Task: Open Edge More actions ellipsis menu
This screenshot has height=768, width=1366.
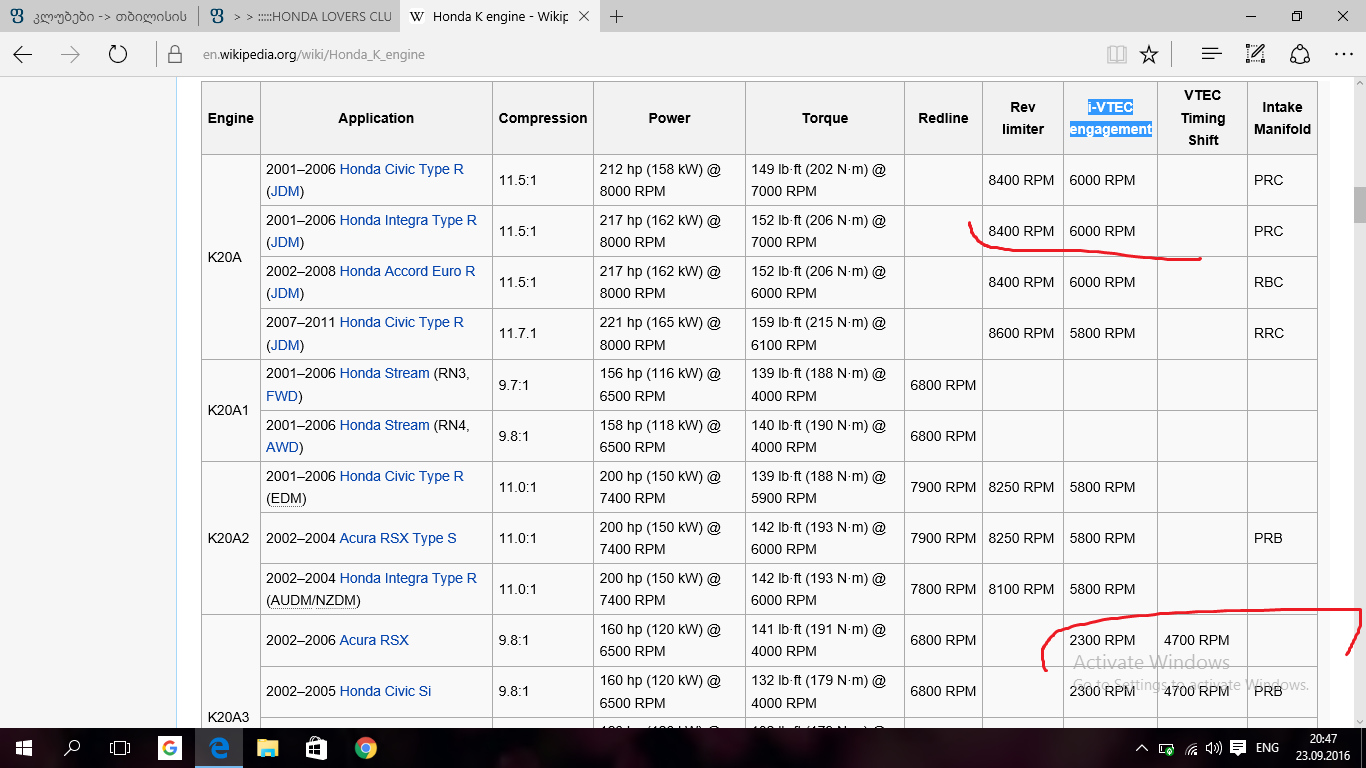Action: (1343, 54)
